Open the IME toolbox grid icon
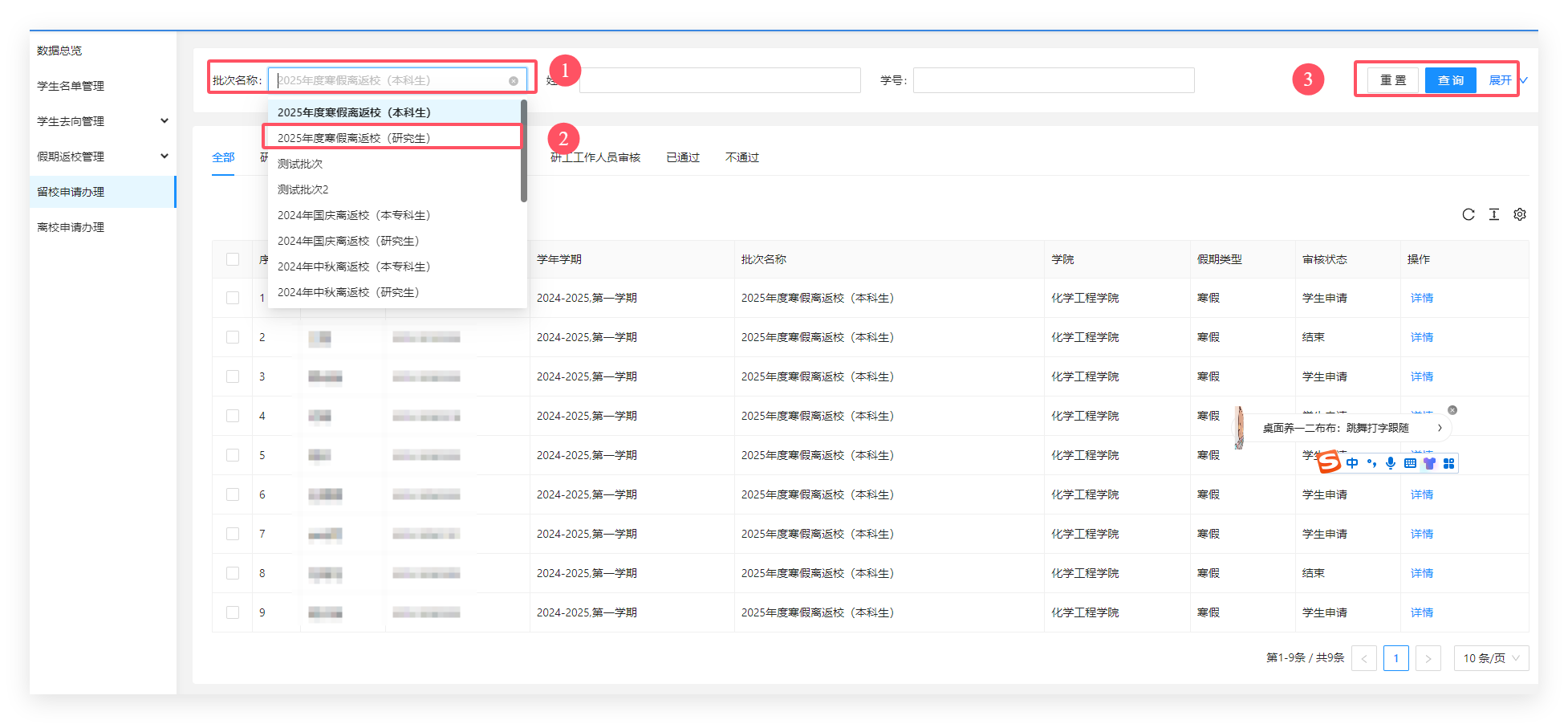Screen dimensions: 1568x724 tap(1448, 463)
